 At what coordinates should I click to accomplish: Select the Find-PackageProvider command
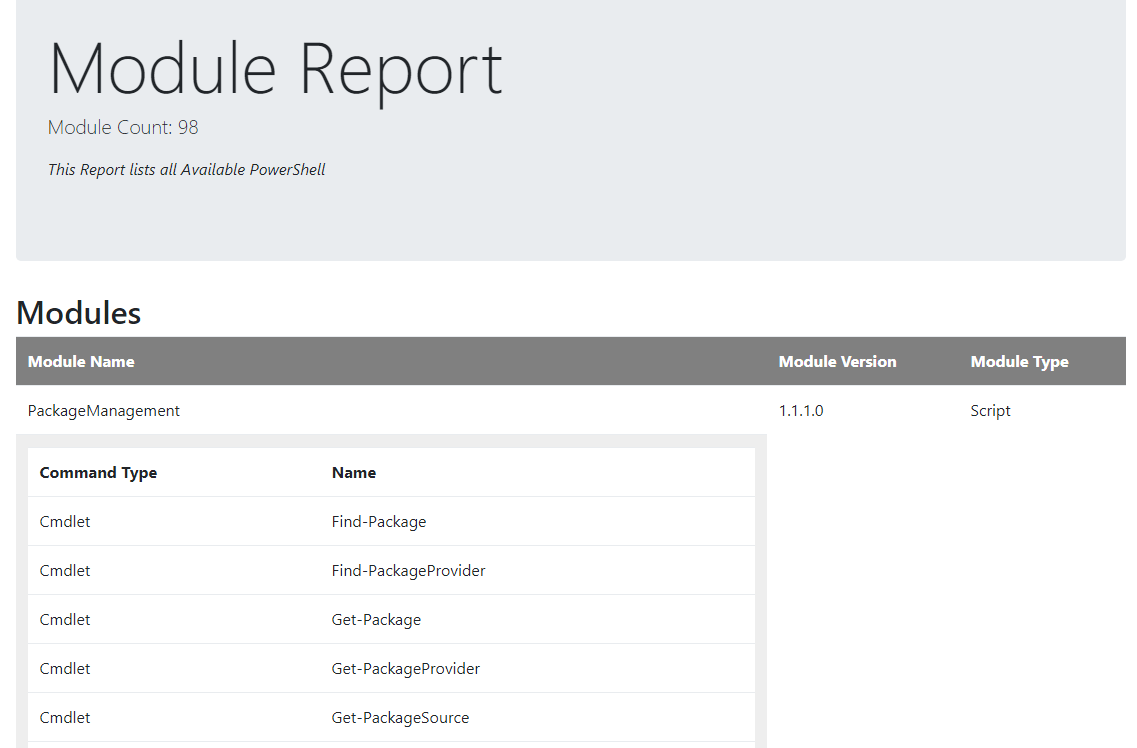coord(408,570)
